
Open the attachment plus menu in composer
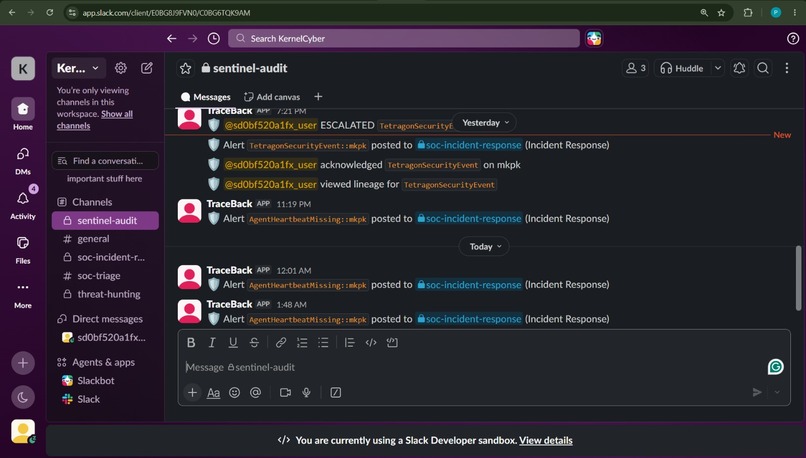192,393
